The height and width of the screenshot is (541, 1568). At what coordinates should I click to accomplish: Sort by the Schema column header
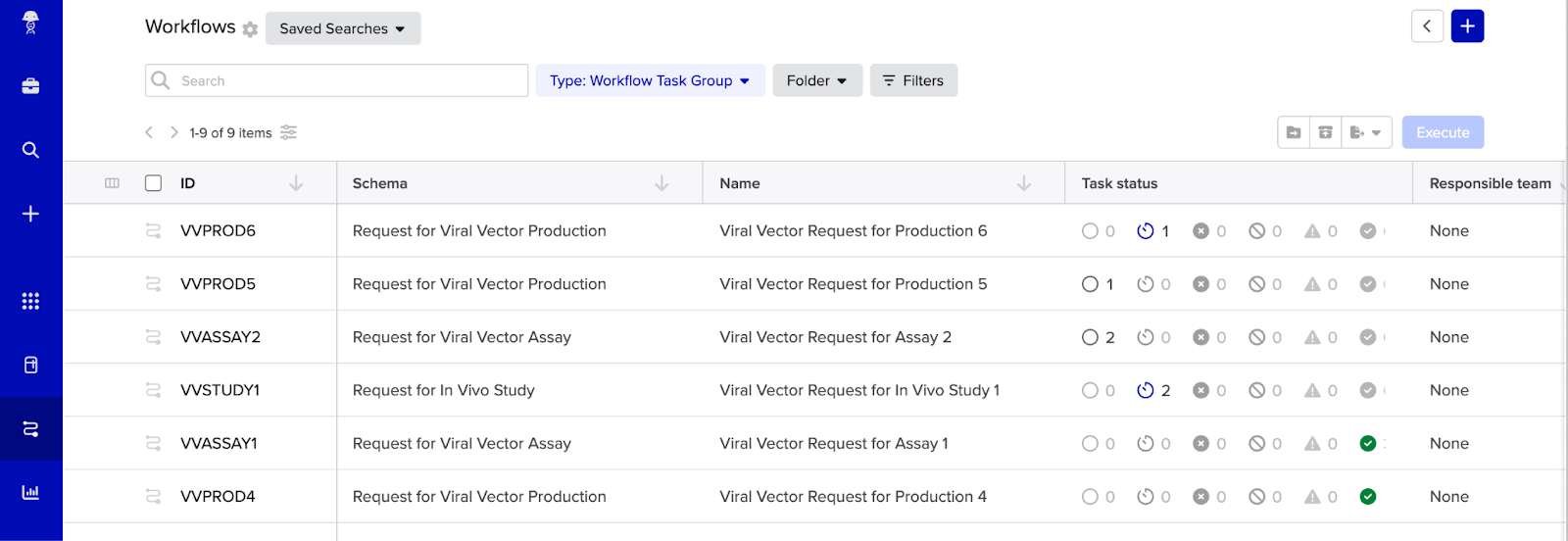point(661,183)
